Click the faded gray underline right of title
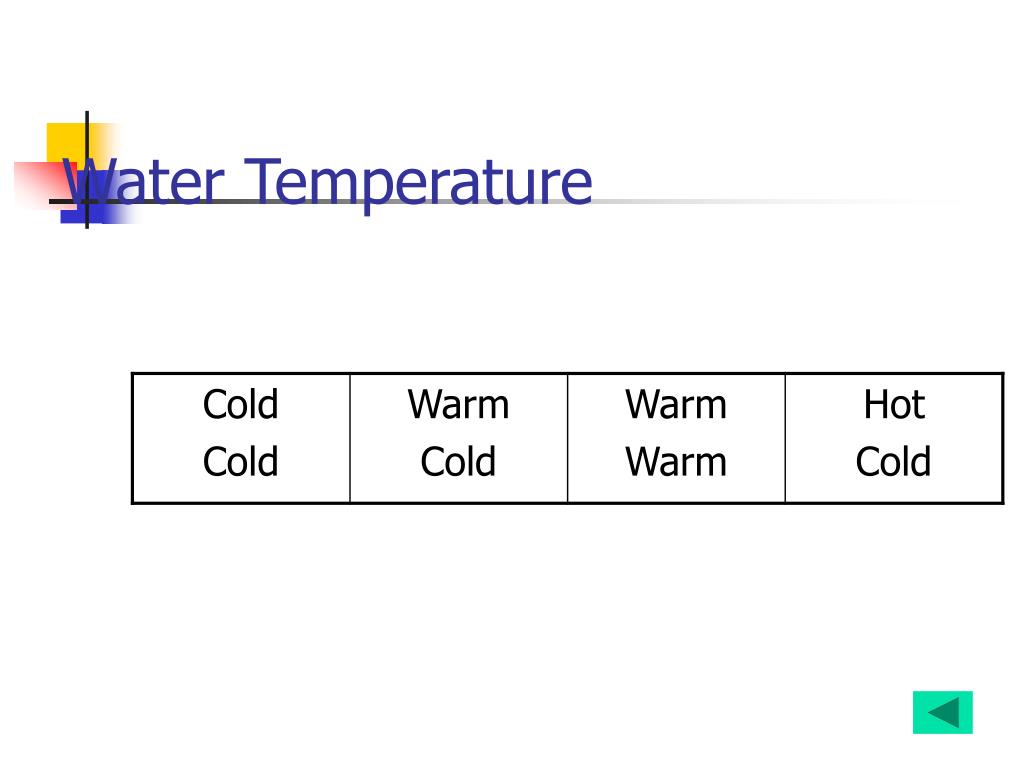The width and height of the screenshot is (1024, 768). [x=777, y=201]
